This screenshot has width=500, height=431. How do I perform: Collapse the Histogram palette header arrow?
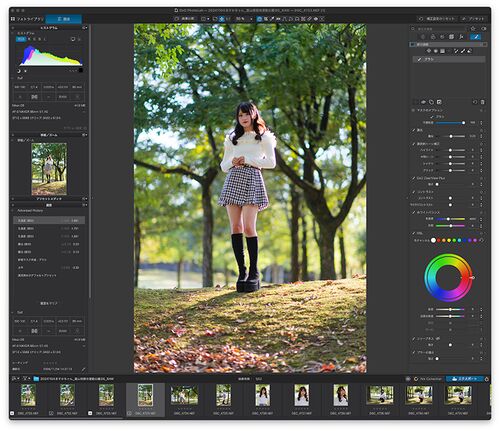[x=13, y=28]
